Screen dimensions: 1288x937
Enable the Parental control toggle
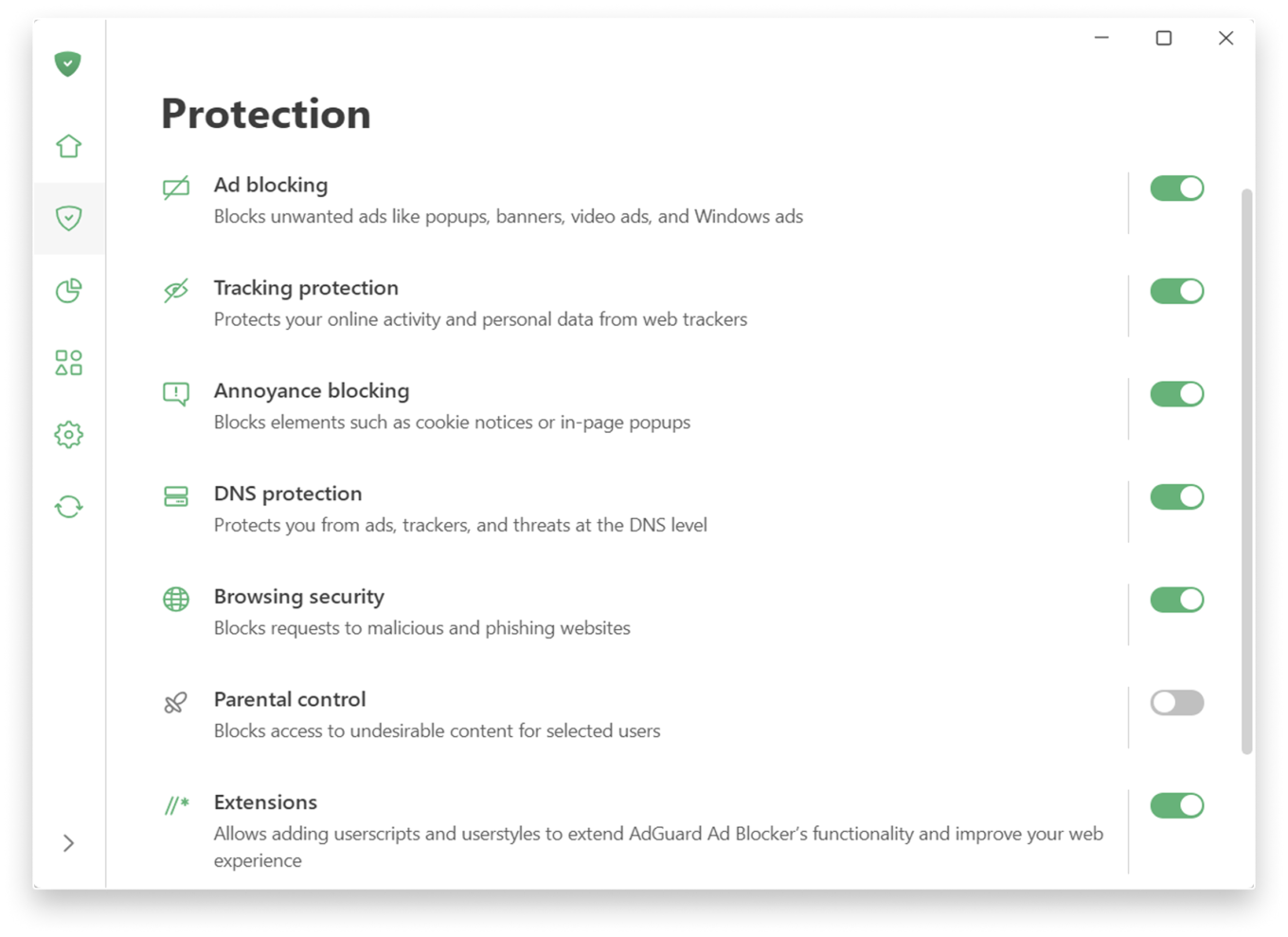(x=1177, y=702)
